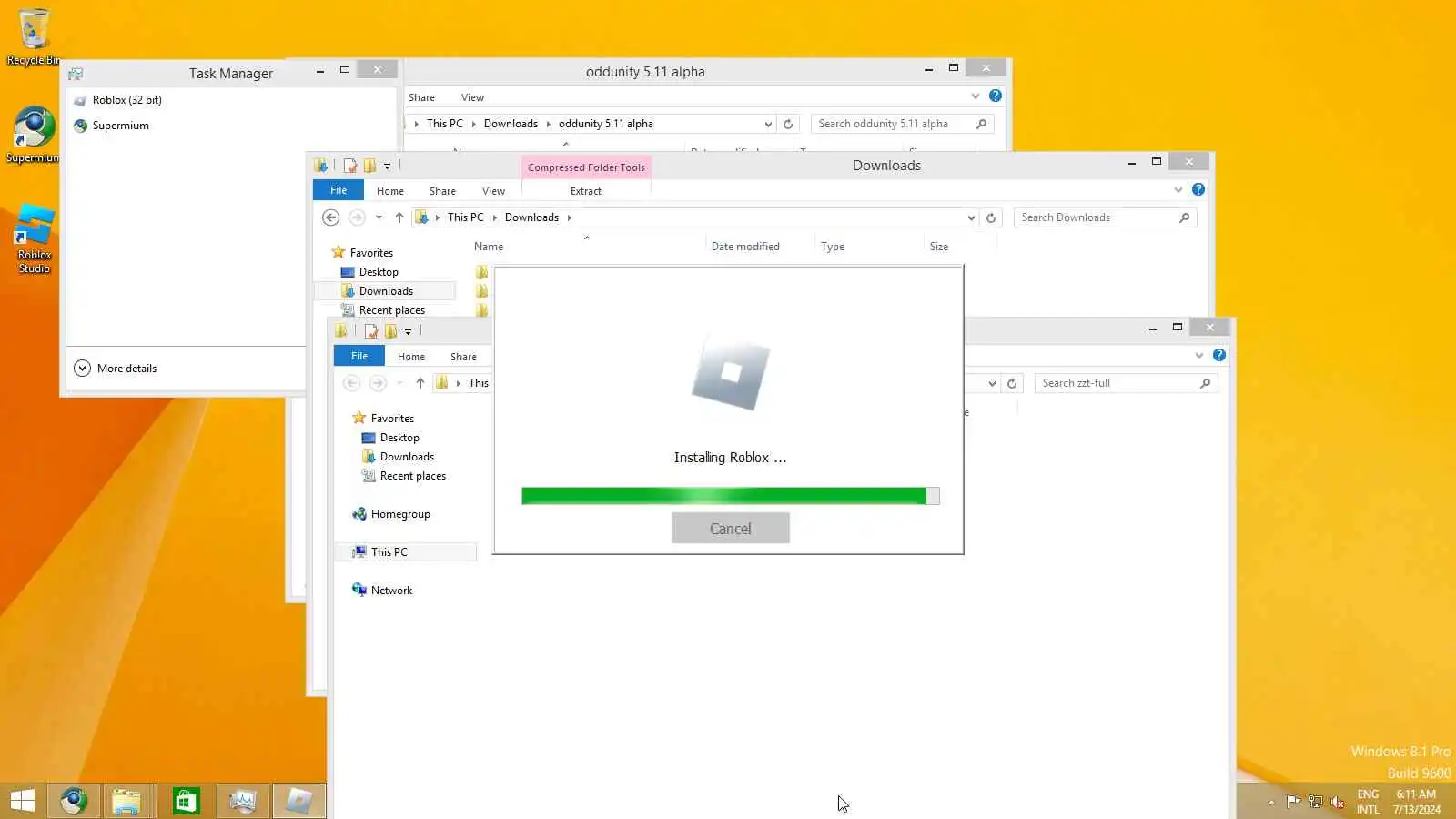The height and width of the screenshot is (819, 1456).
Task: Sort by Date modified column in Downloads
Action: [745, 247]
